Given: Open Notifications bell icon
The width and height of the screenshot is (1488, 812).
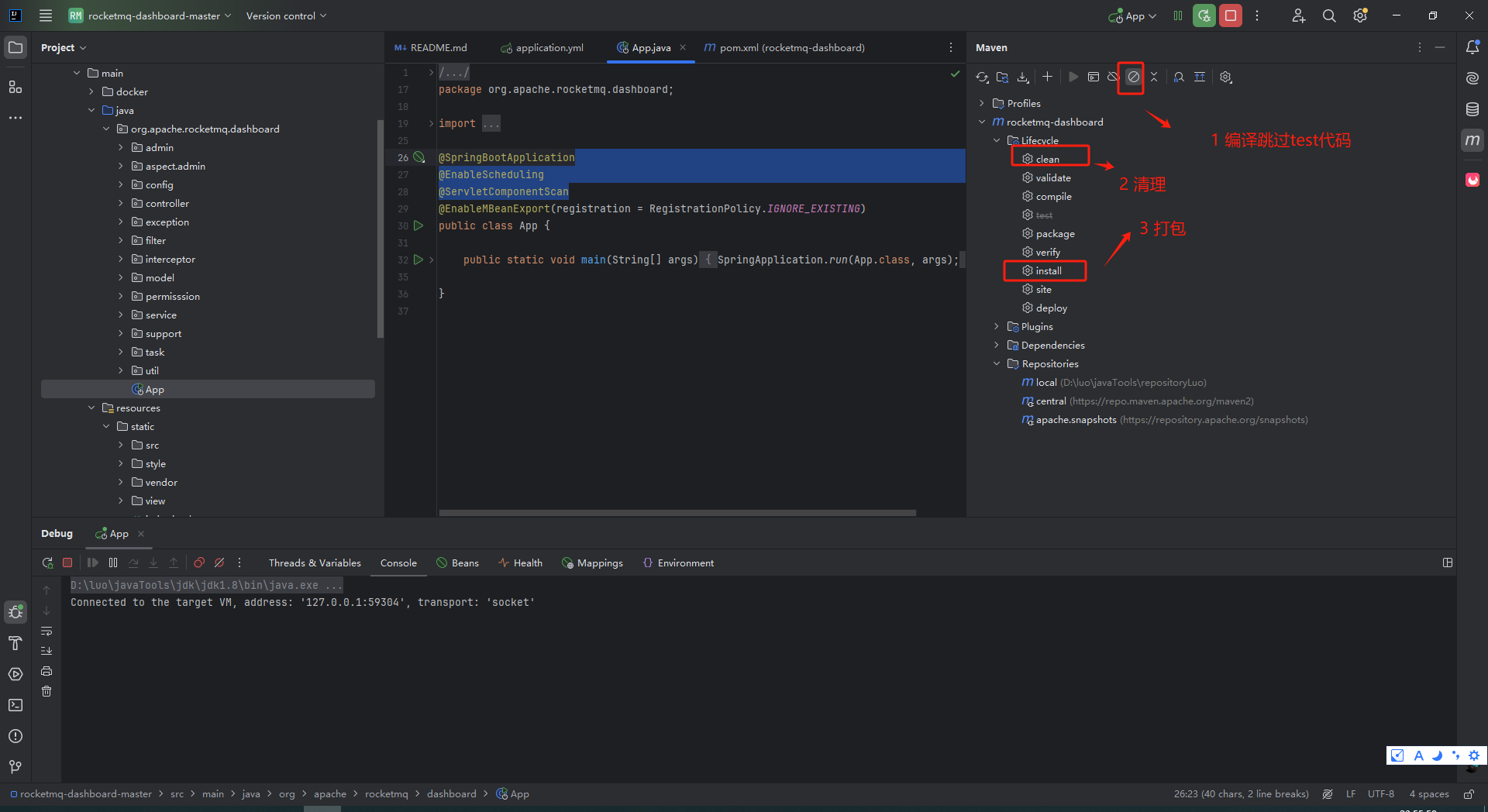Looking at the screenshot, I should tap(1472, 47).
